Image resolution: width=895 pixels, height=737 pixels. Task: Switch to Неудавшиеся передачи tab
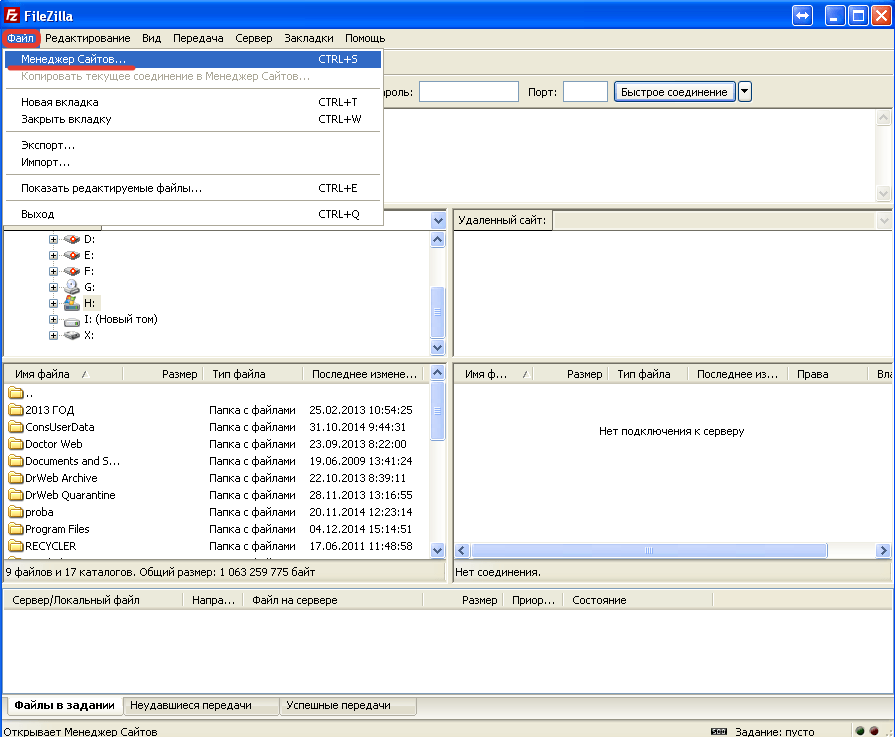pos(201,706)
